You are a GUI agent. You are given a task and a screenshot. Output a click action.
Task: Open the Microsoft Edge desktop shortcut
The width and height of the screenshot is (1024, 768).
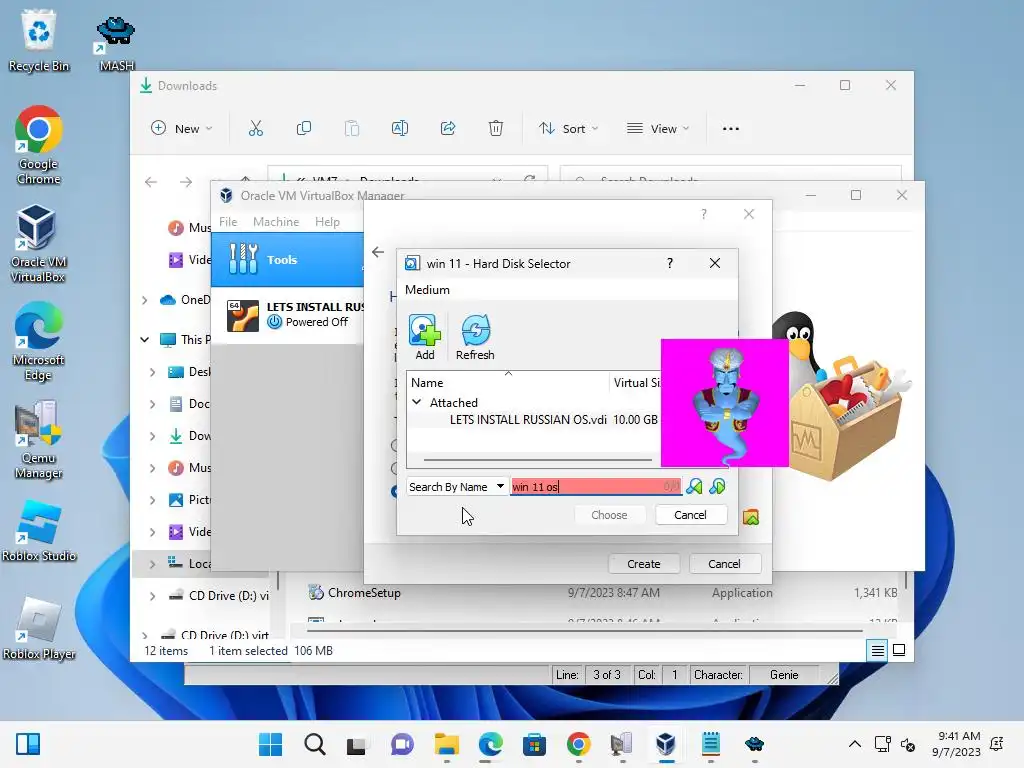39,341
